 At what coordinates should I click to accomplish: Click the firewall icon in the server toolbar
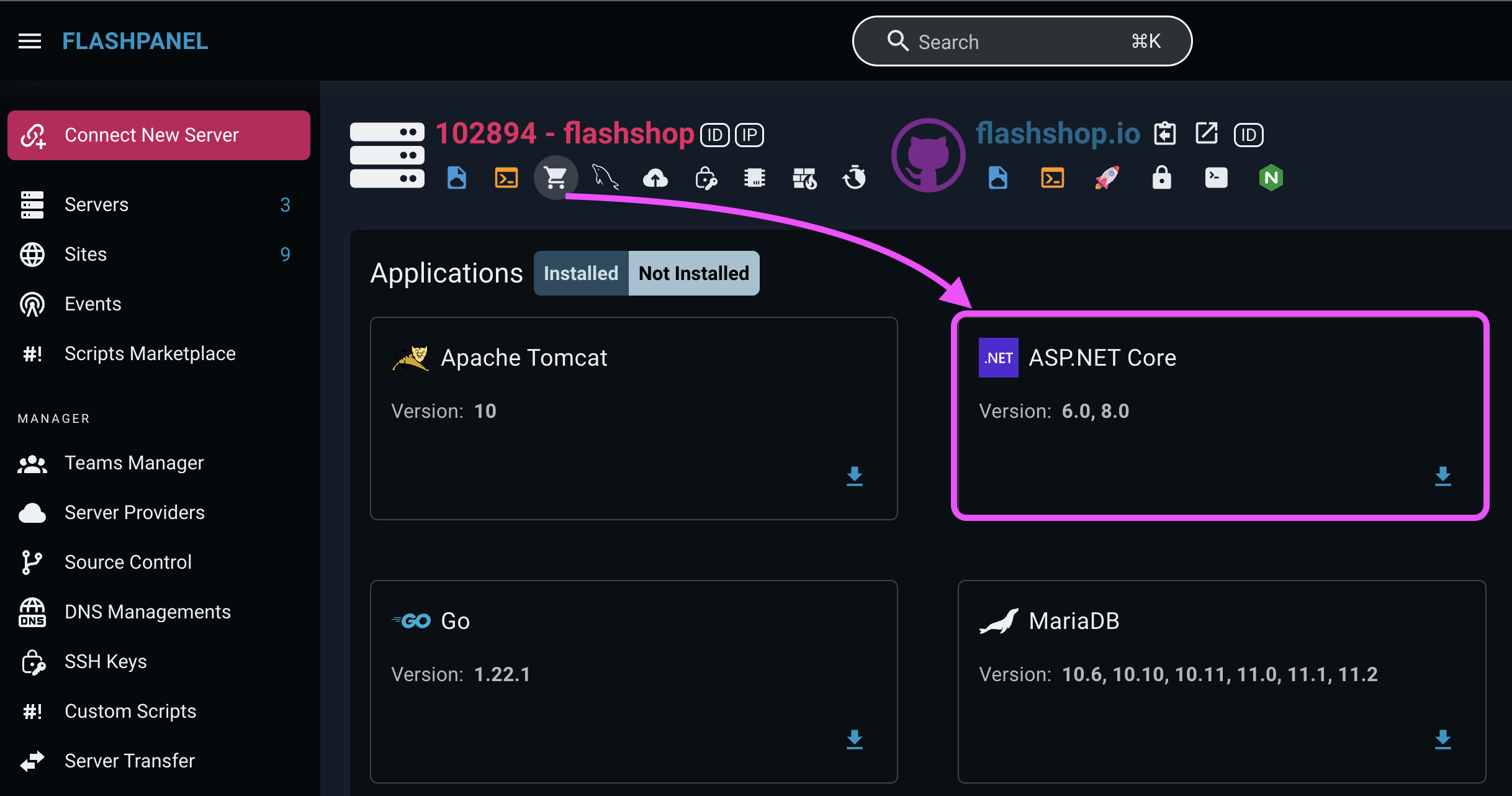pyautogui.click(x=805, y=178)
